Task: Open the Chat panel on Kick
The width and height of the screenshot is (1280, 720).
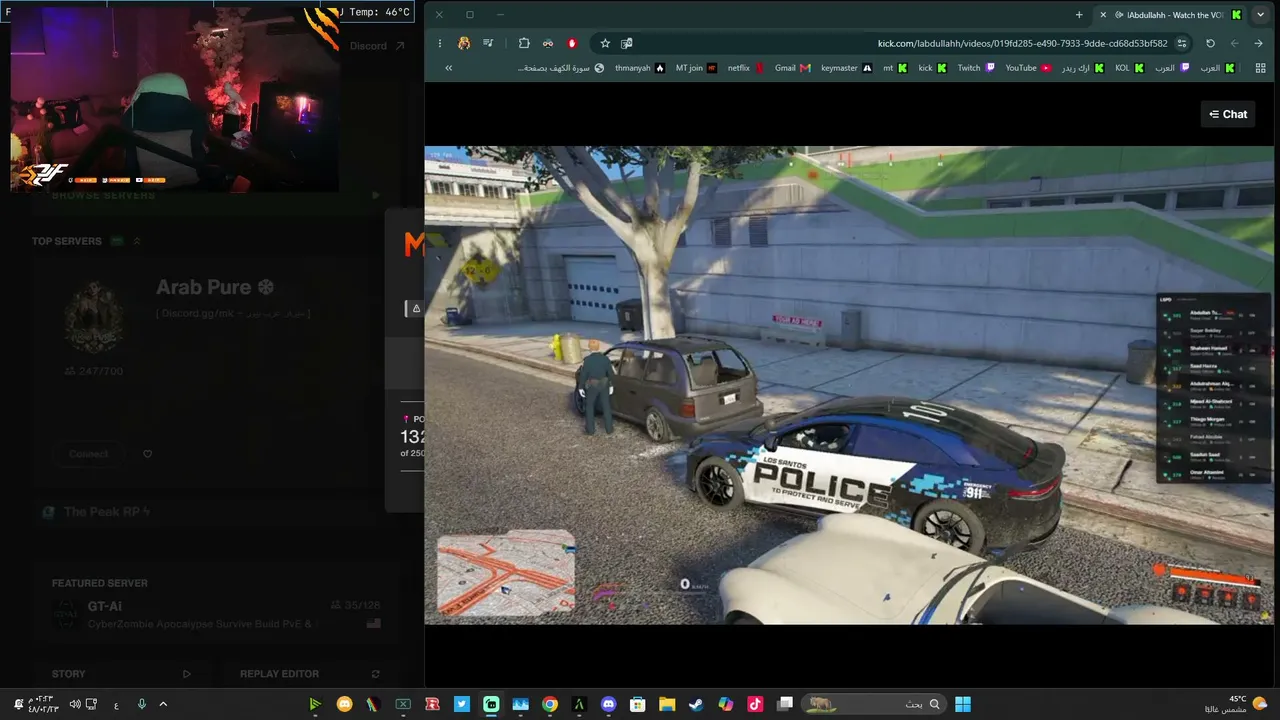Action: pyautogui.click(x=1228, y=114)
